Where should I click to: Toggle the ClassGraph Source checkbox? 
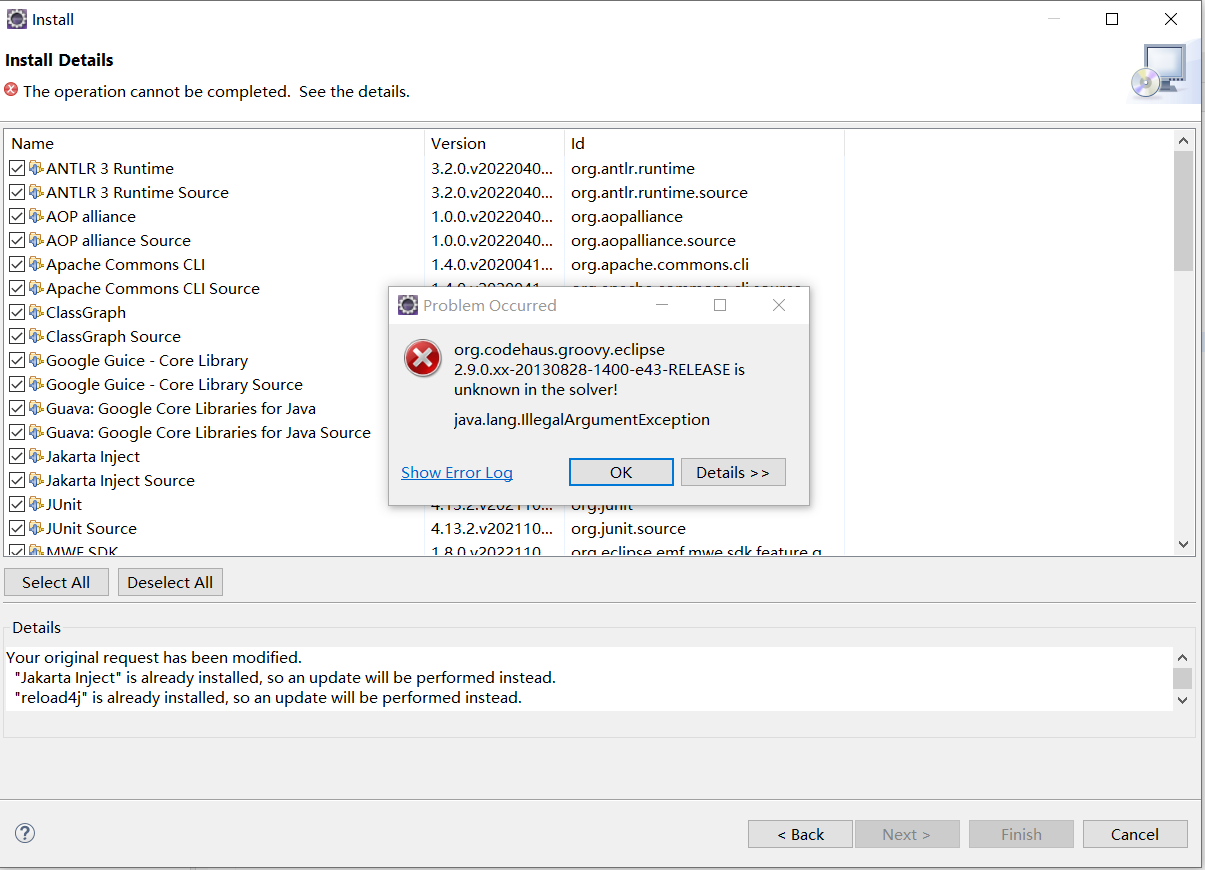pos(17,336)
